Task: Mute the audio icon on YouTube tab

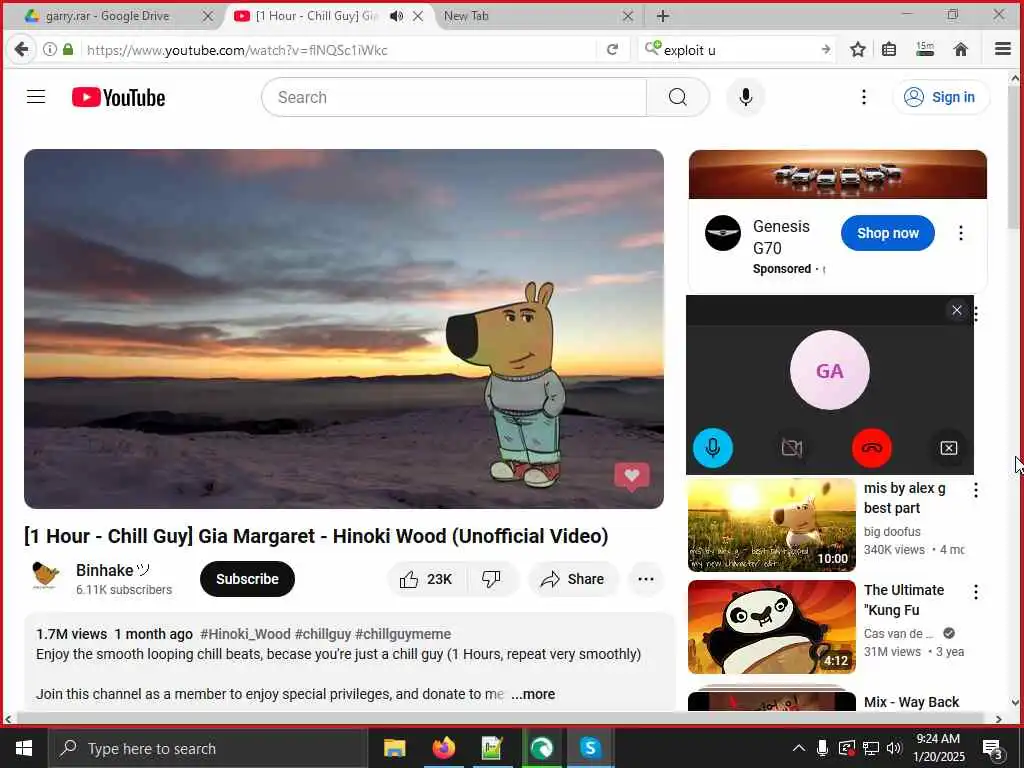Action: [x=396, y=16]
